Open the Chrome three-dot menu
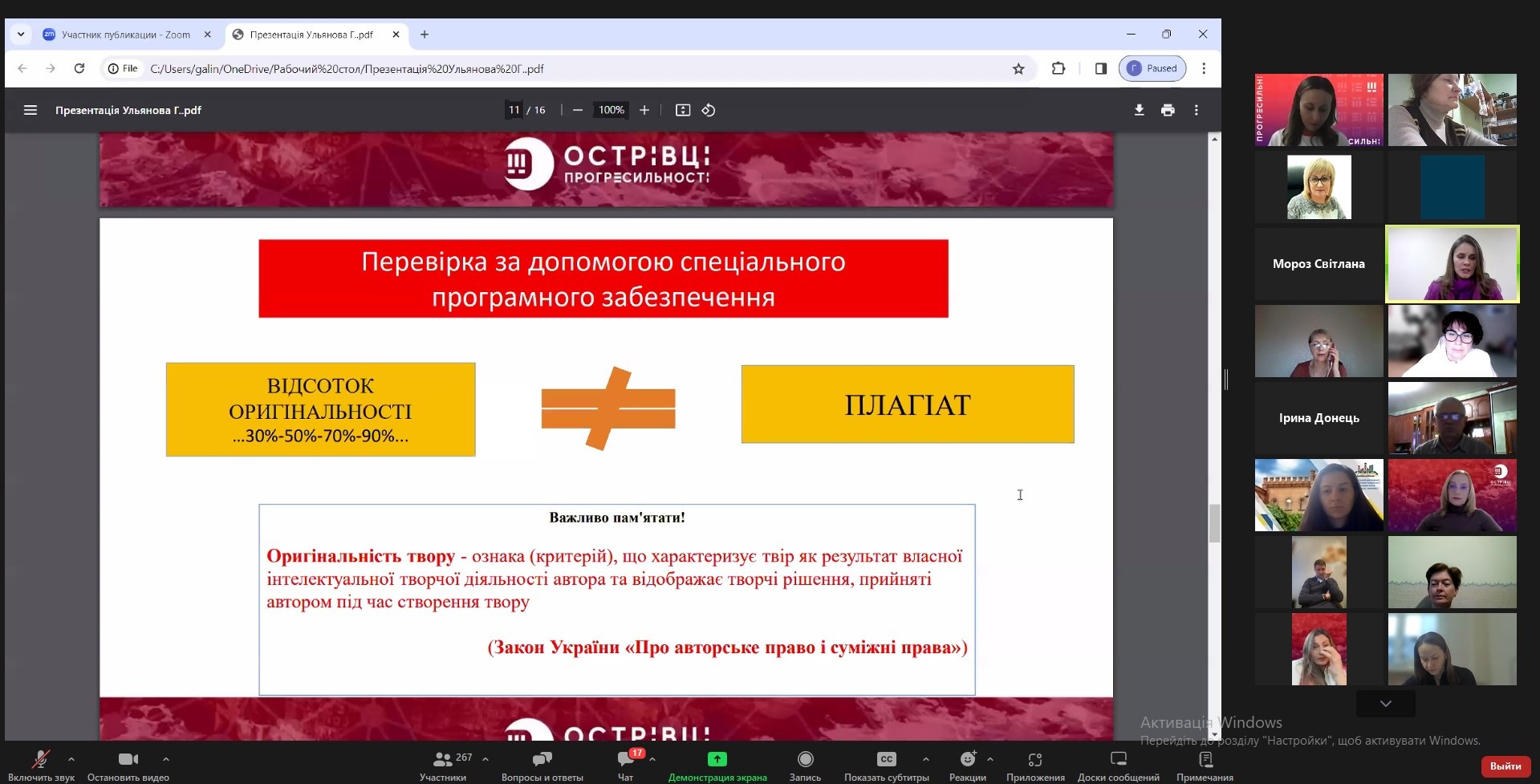Viewport: 1540px width, 784px height. [x=1204, y=68]
